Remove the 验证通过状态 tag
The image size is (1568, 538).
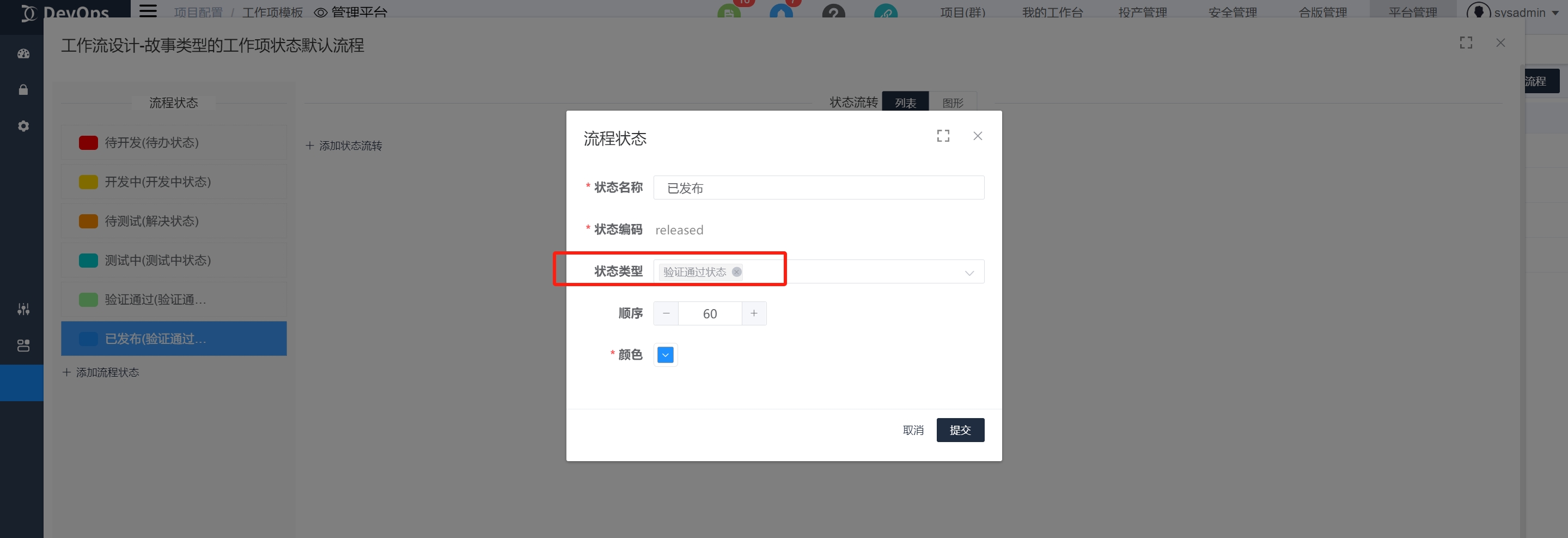point(736,272)
